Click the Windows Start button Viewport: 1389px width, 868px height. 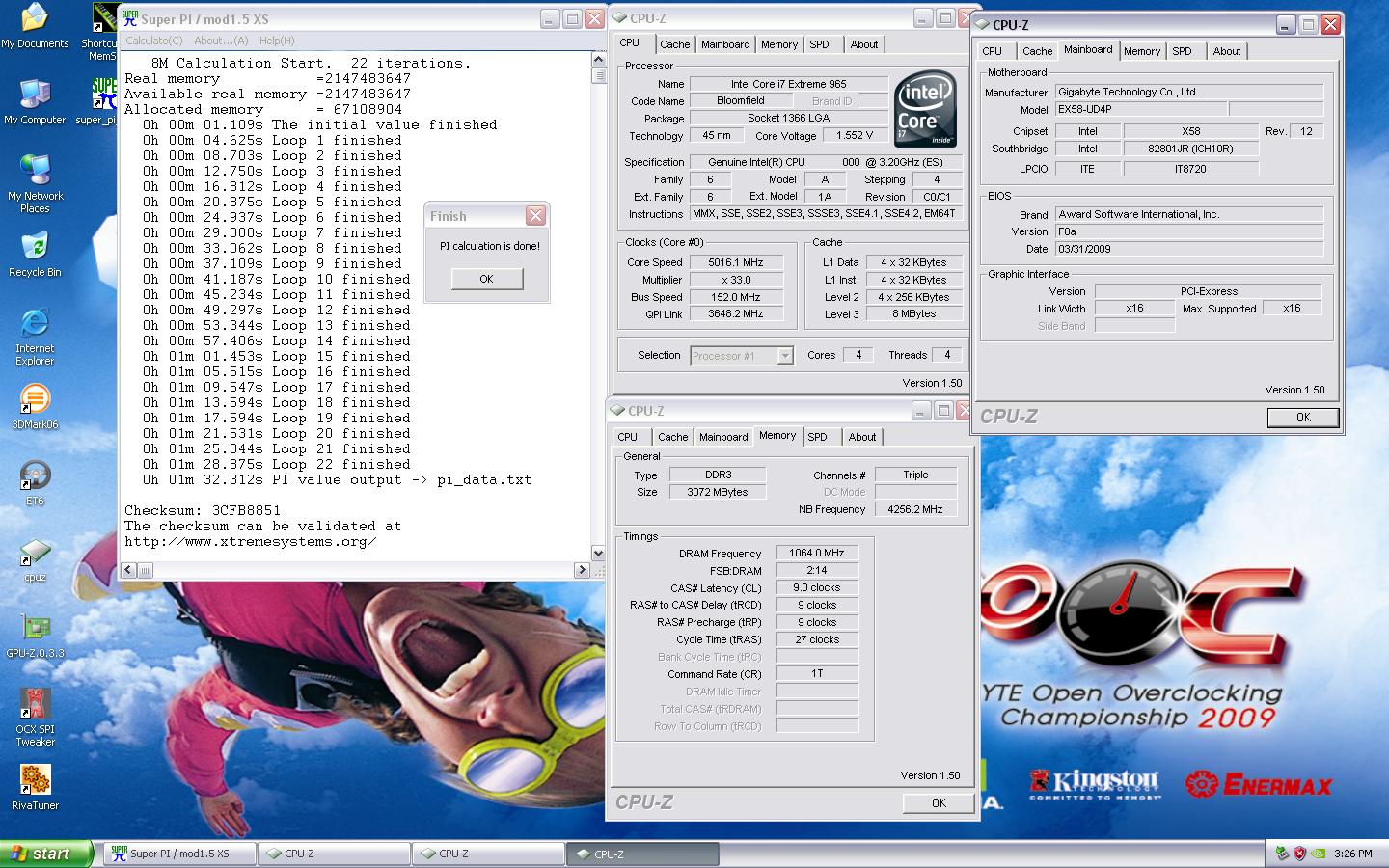(x=46, y=854)
